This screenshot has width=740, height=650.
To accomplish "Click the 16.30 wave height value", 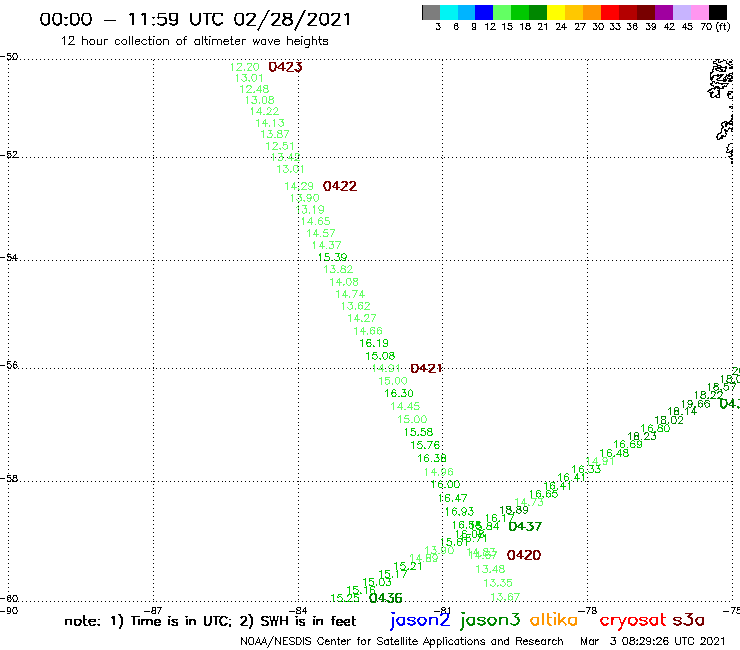I will pyautogui.click(x=399, y=393).
